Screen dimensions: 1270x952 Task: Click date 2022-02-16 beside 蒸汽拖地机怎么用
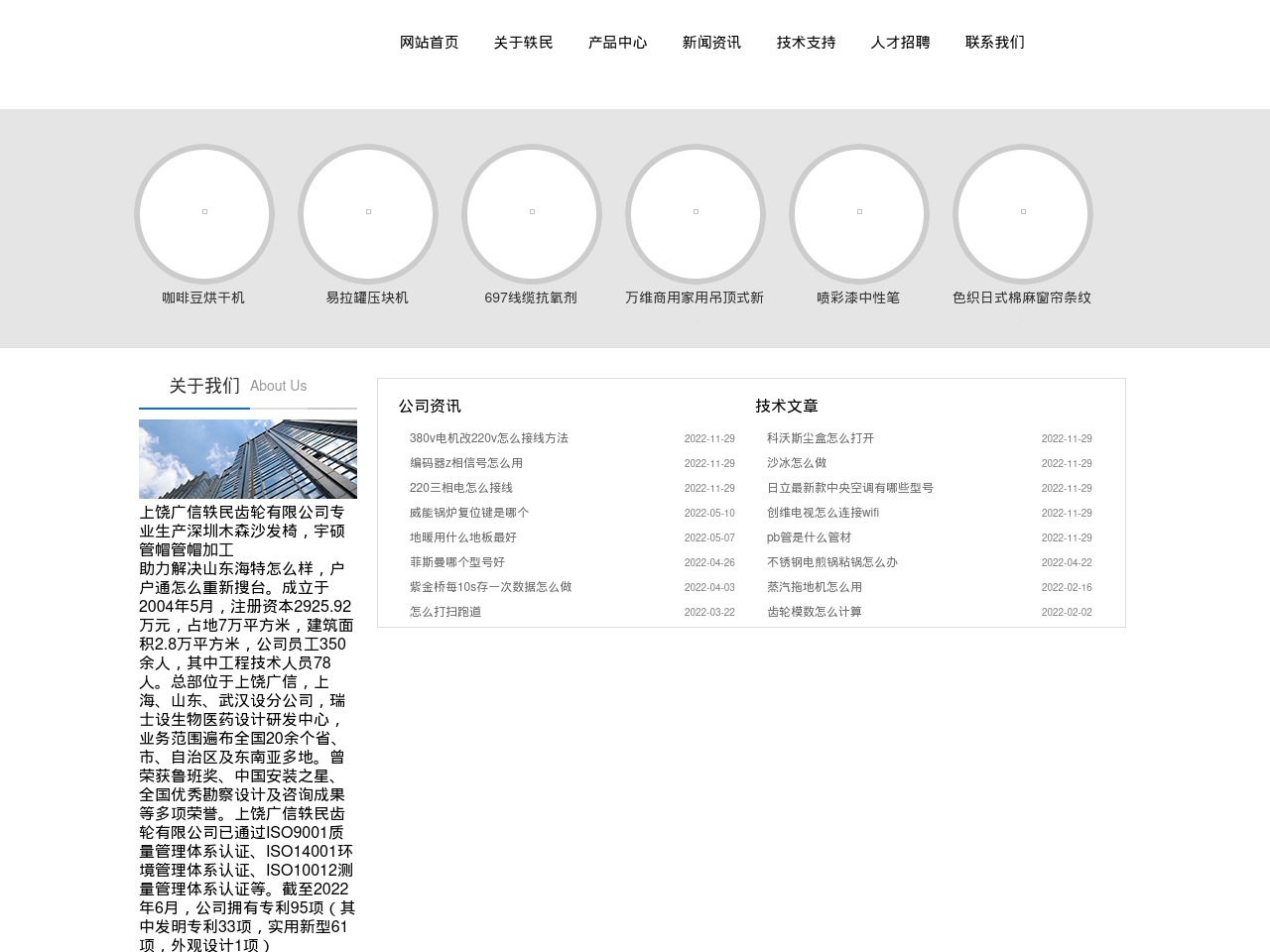point(1067,588)
